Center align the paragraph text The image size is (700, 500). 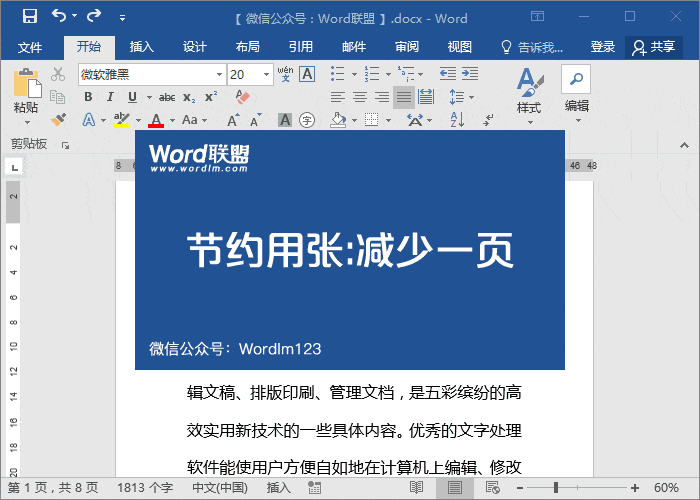360,97
